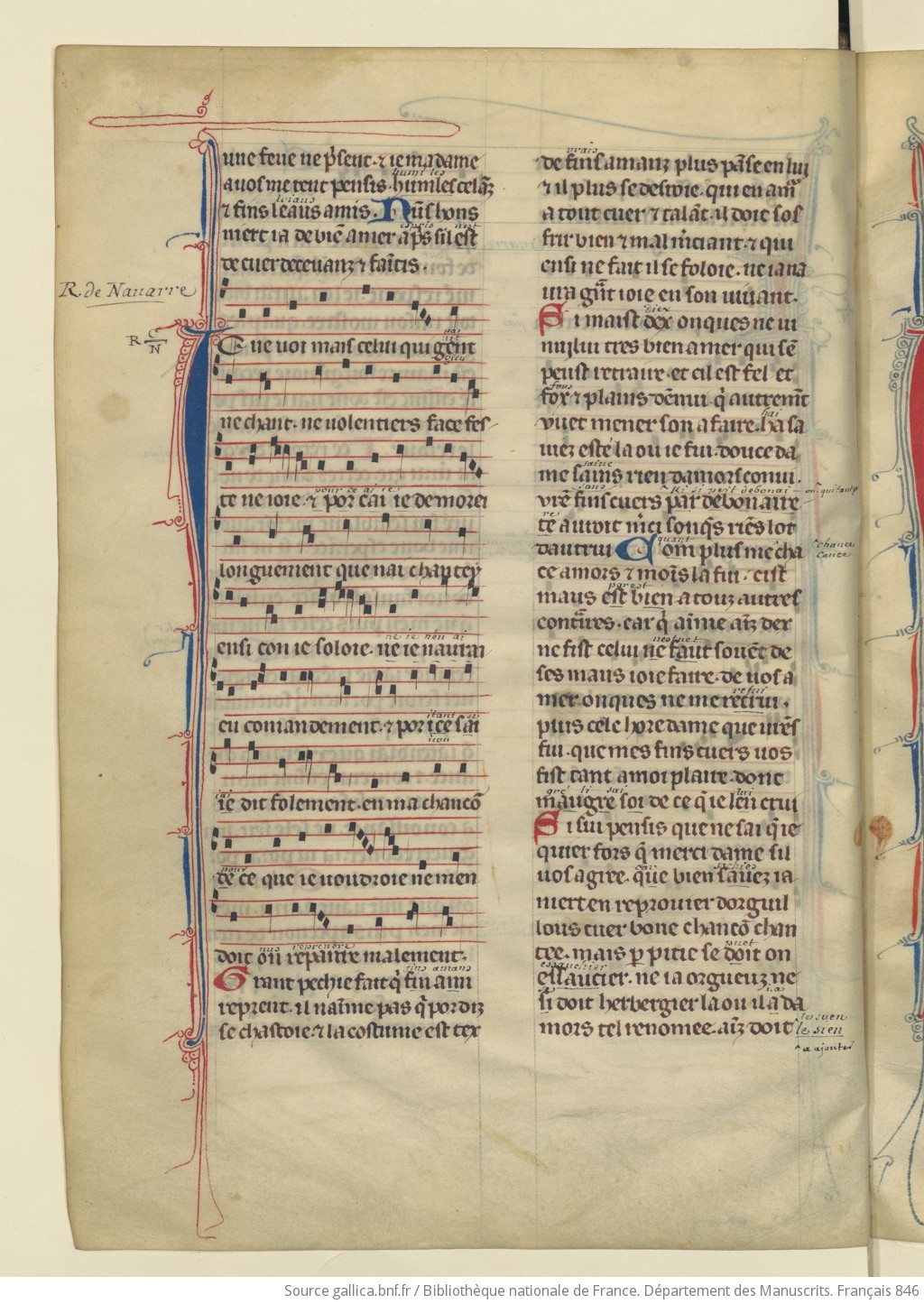Click the marginal annotation "chance" beside right column
The width and height of the screenshot is (924, 1304).
click(x=834, y=544)
